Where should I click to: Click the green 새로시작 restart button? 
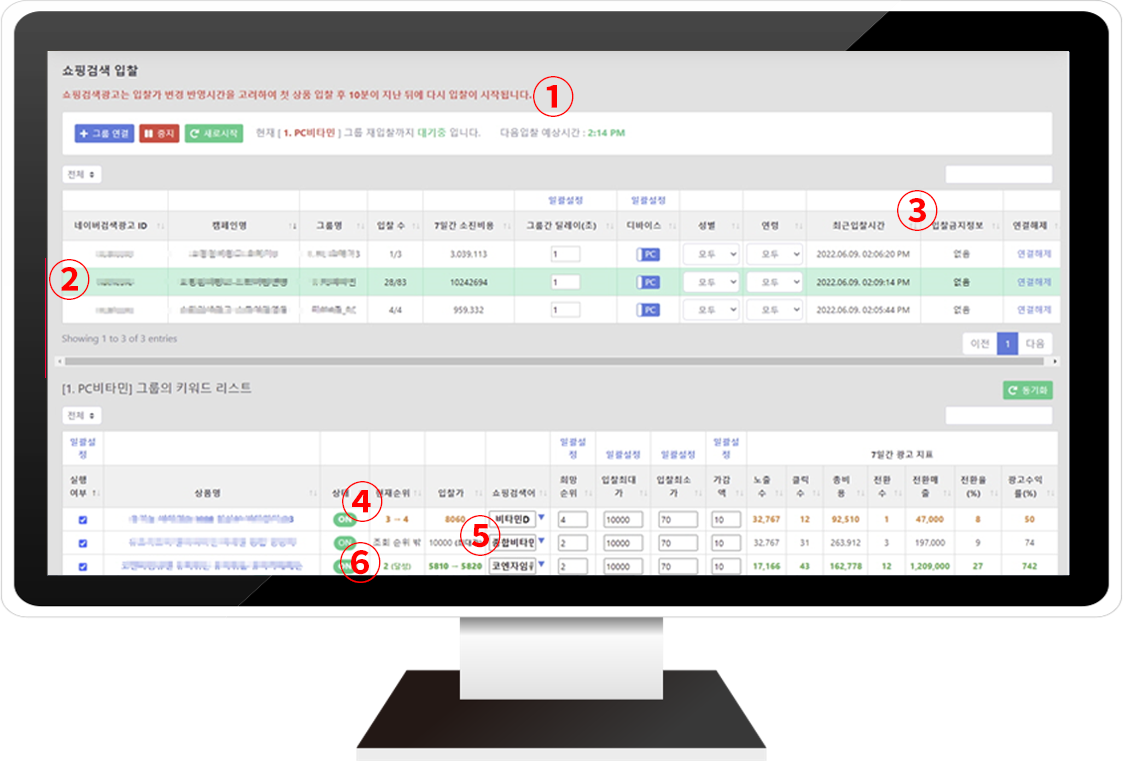pyautogui.click(x=213, y=133)
